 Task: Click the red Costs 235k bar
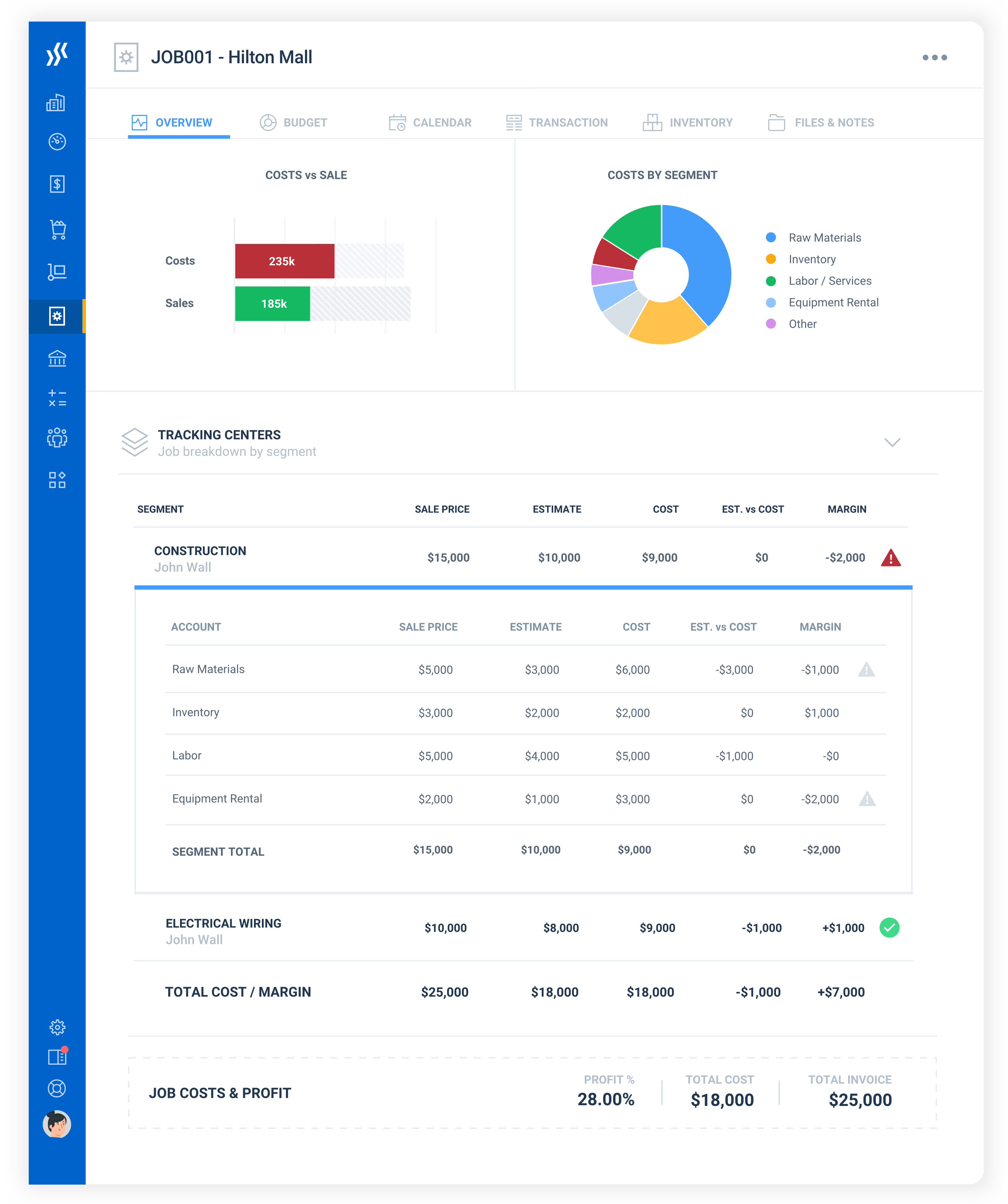point(285,261)
